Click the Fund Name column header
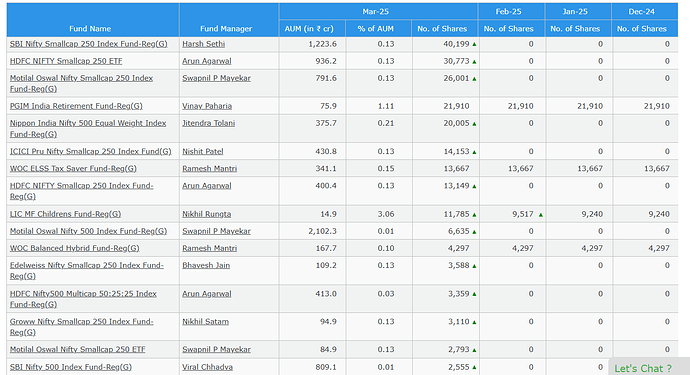 click(x=90, y=29)
